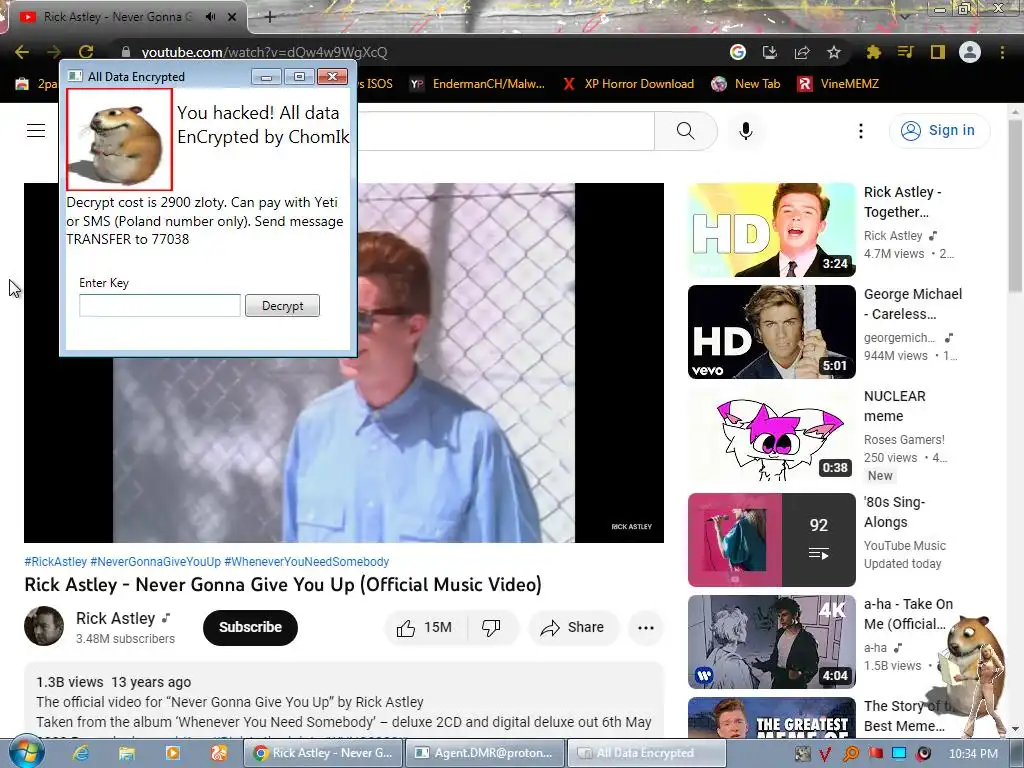Open the XP Horror Download bookmark

point(628,84)
